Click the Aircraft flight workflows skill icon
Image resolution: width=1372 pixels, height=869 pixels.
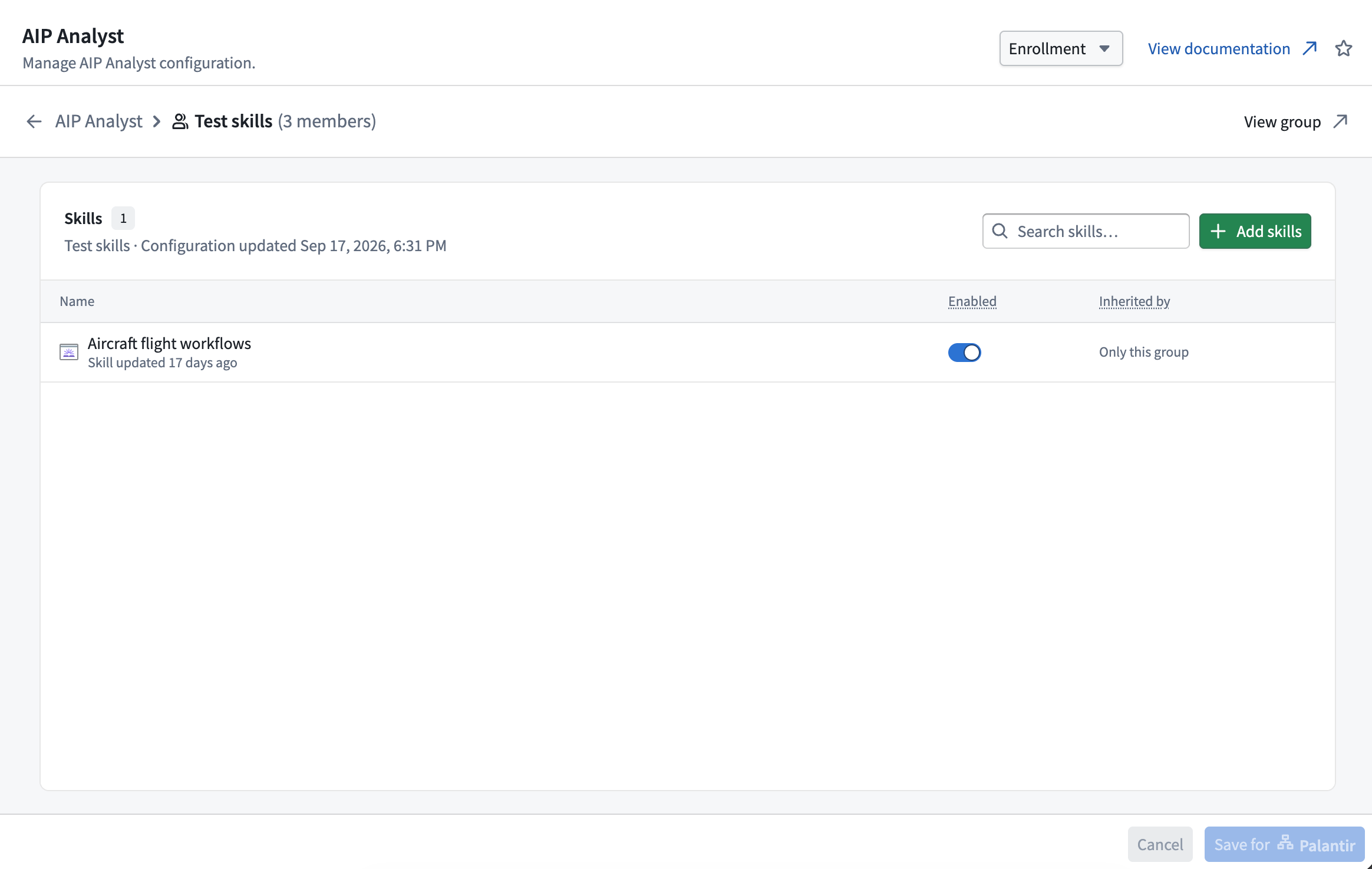pos(69,352)
